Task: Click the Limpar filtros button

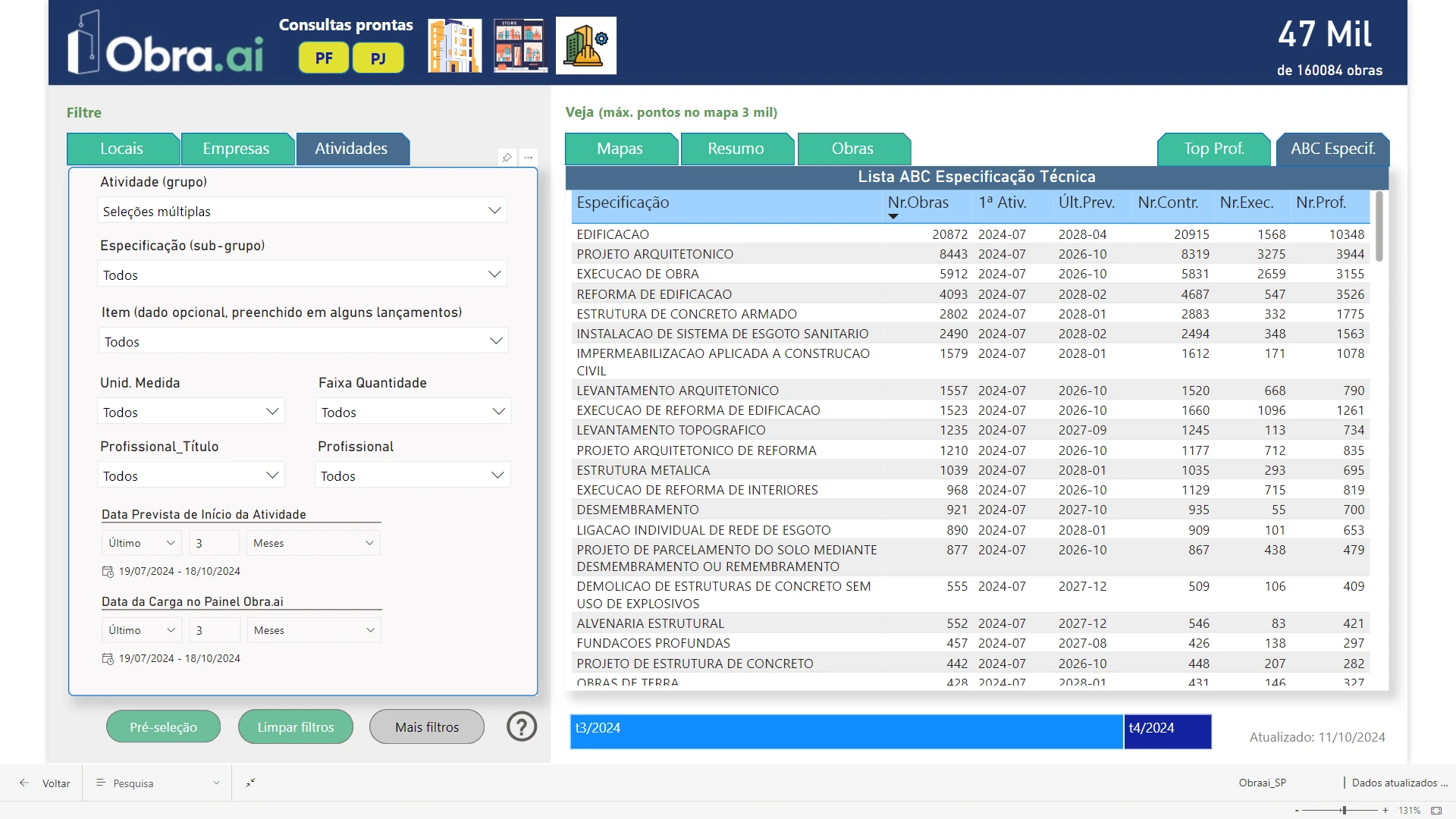Action: 294,727
